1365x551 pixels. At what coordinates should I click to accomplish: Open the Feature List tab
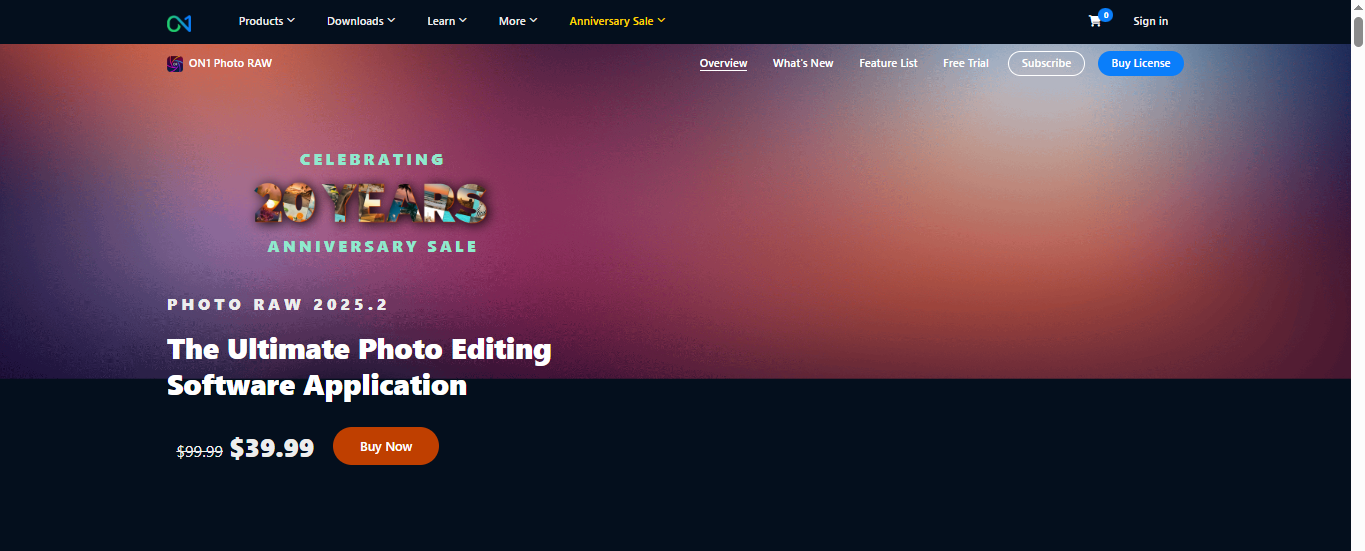pyautogui.click(x=888, y=63)
